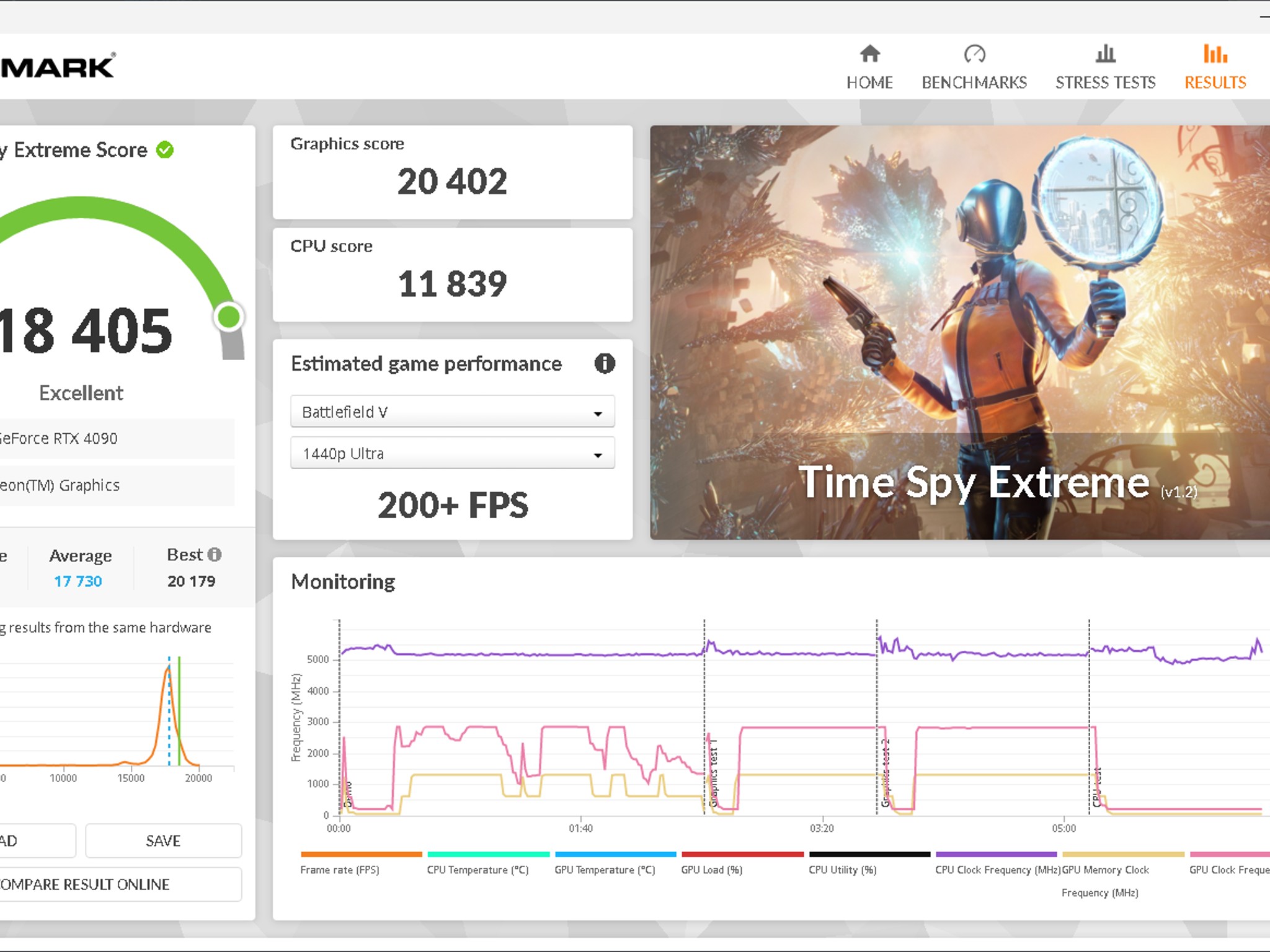Click the bar chart icon above STRESS TESTS
Screen dimensions: 1270x952
pos(1106,54)
